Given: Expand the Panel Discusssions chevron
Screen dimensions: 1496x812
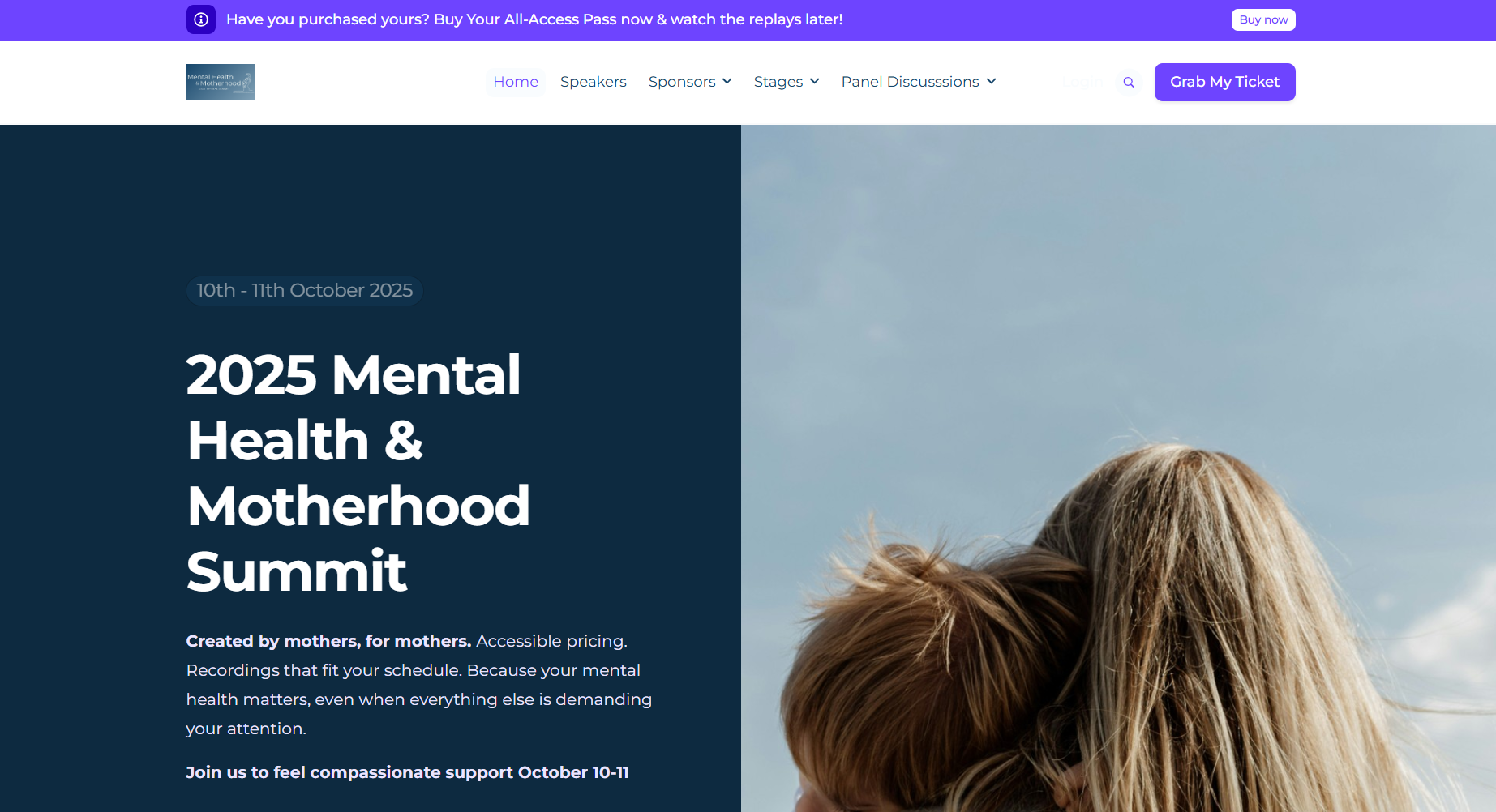Looking at the screenshot, I should [991, 81].
